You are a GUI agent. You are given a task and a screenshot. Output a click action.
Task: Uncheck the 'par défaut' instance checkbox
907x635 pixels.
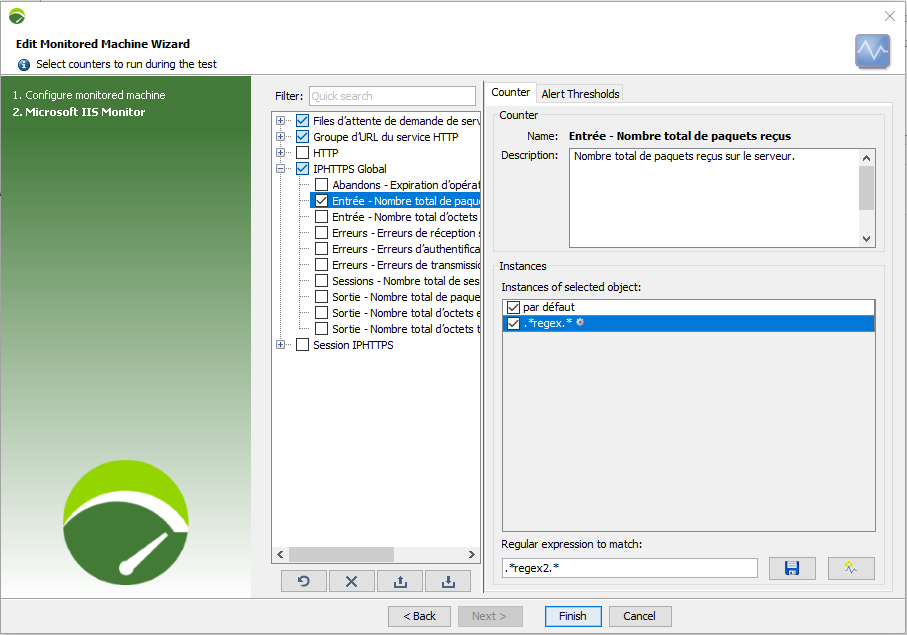click(514, 307)
